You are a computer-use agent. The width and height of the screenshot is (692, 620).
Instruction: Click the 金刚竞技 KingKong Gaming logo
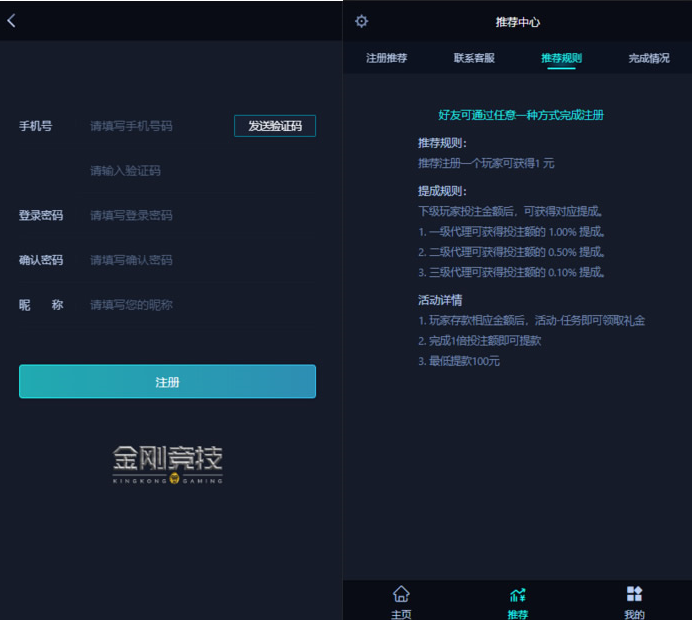168,464
